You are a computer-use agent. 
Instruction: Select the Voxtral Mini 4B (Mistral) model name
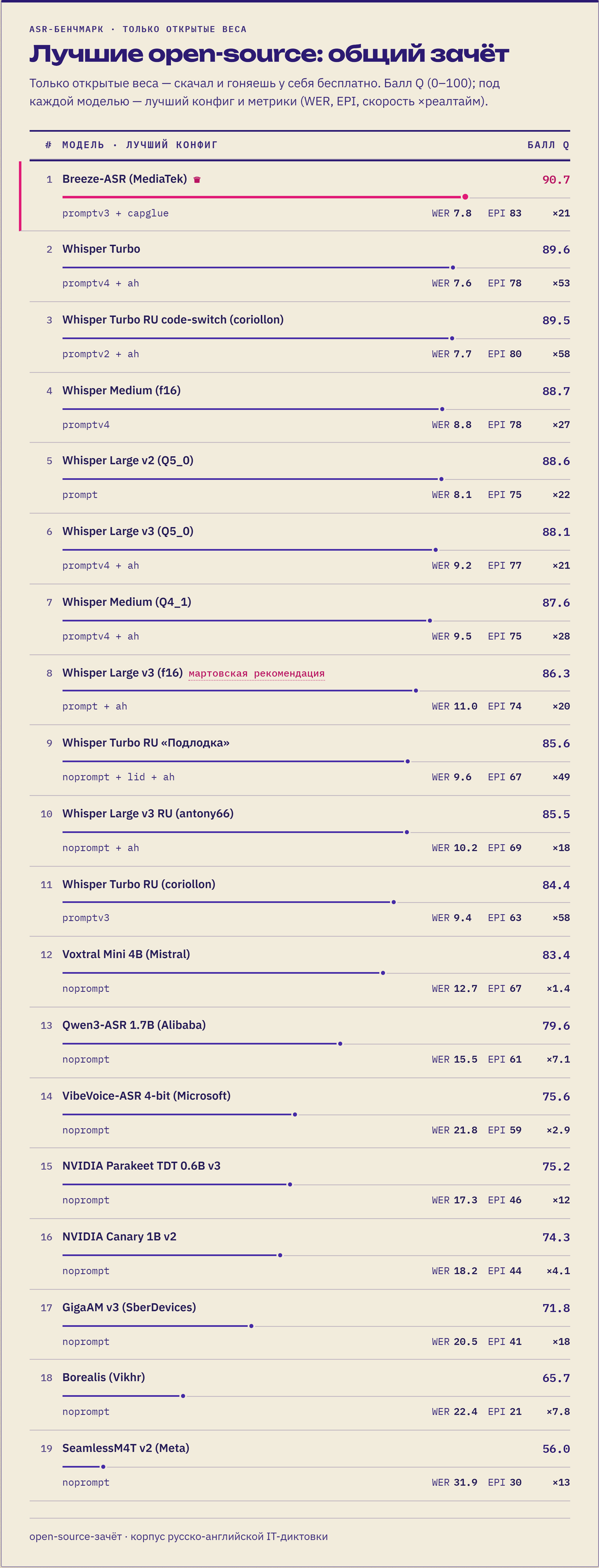click(126, 954)
